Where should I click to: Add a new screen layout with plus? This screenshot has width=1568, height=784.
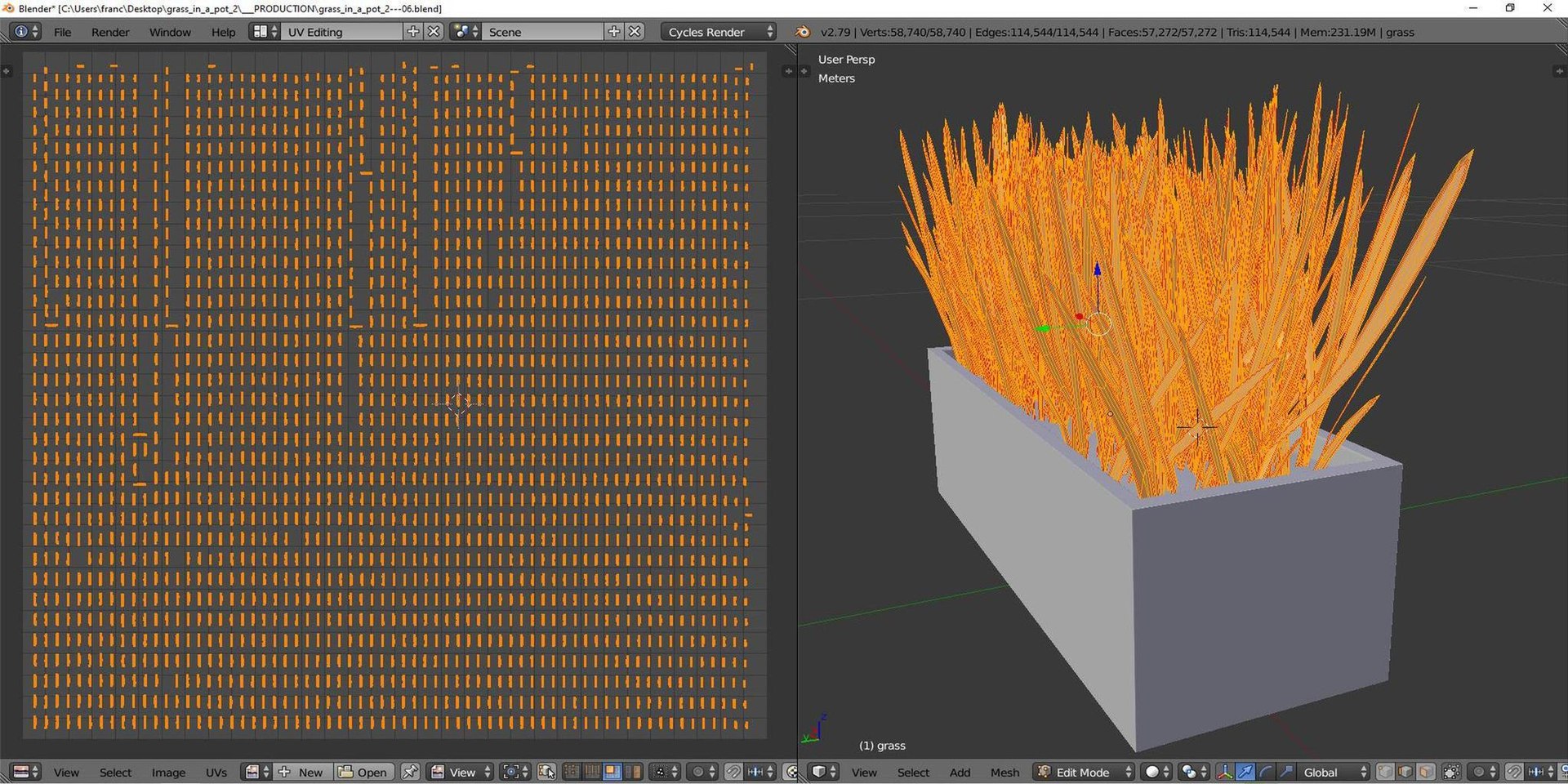413,32
